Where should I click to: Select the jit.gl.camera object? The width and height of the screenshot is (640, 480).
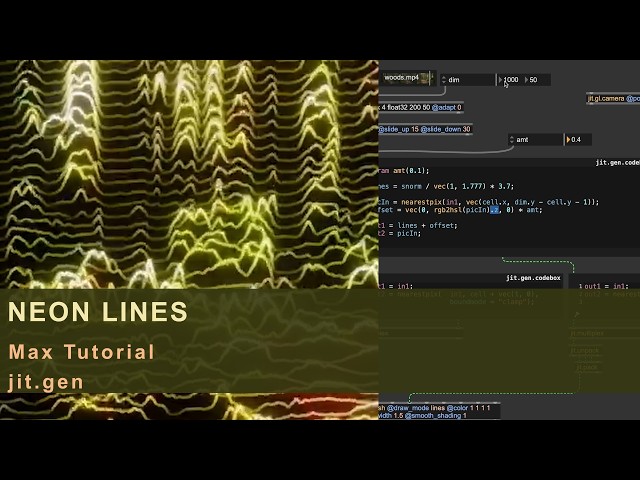613,99
